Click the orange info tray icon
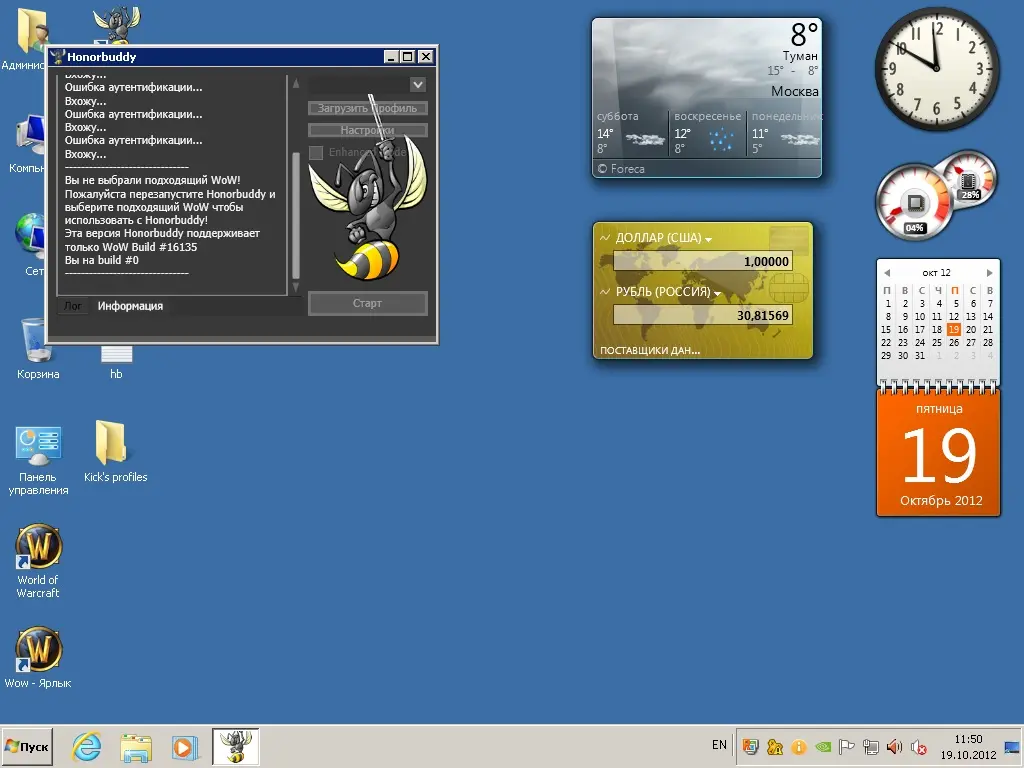The width and height of the screenshot is (1024, 768). pos(799,746)
